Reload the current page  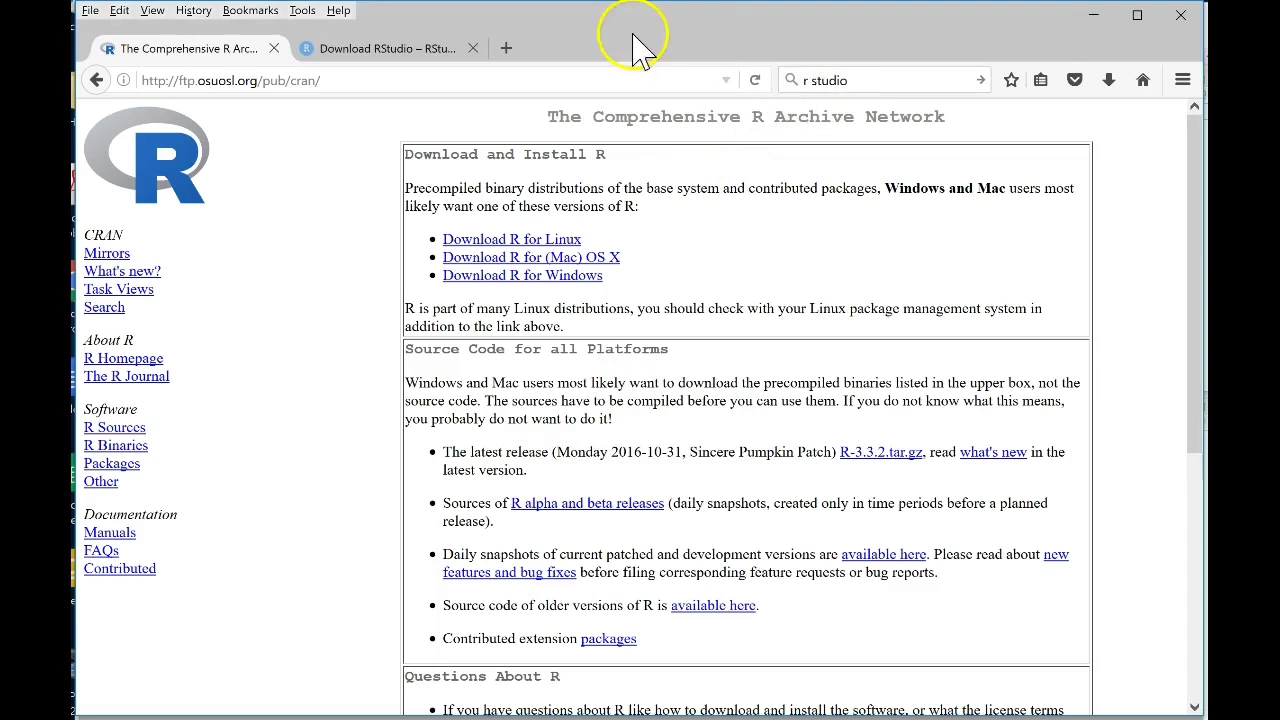click(x=755, y=80)
